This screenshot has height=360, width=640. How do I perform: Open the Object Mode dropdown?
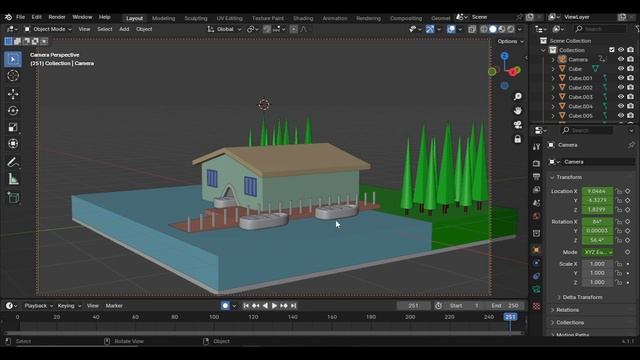[48, 29]
